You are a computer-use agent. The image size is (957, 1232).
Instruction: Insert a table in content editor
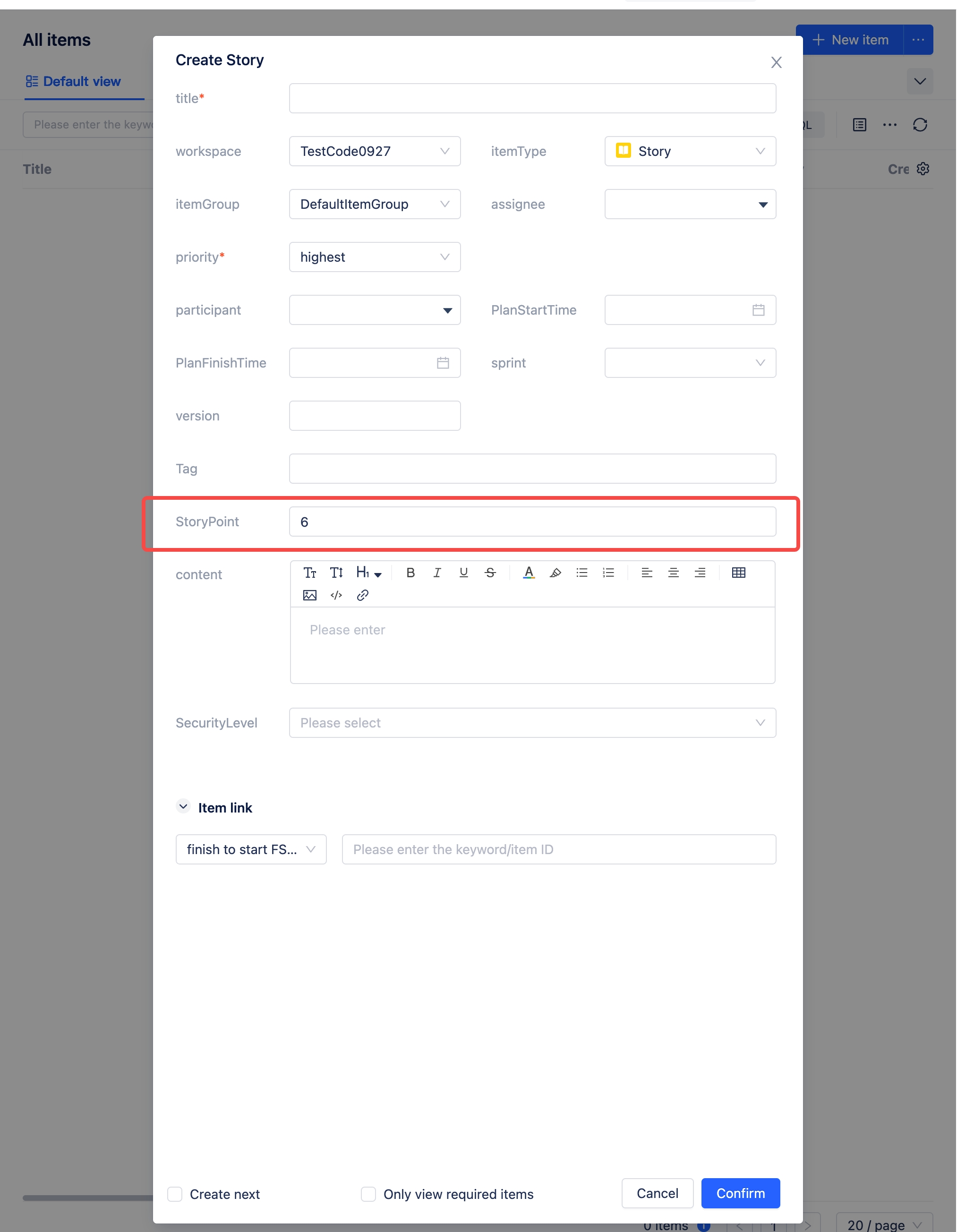coord(738,573)
